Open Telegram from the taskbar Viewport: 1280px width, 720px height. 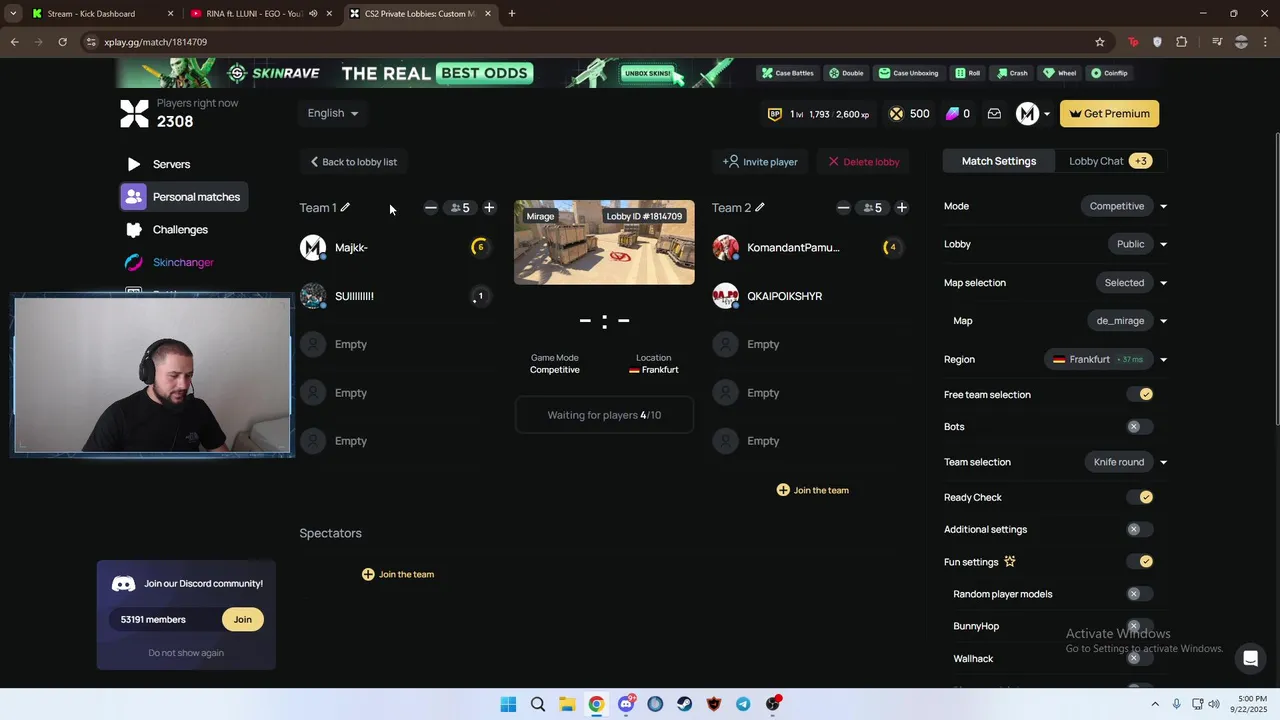tap(743, 704)
